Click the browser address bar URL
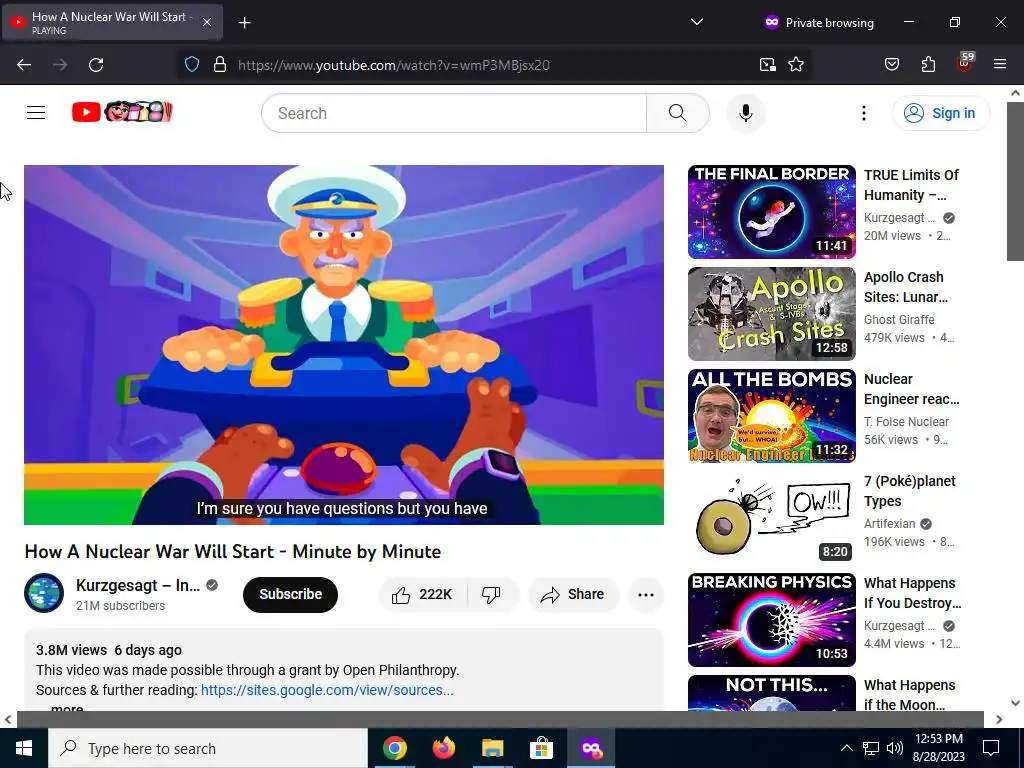Screen dimensions: 1024x768 click(x=394, y=65)
